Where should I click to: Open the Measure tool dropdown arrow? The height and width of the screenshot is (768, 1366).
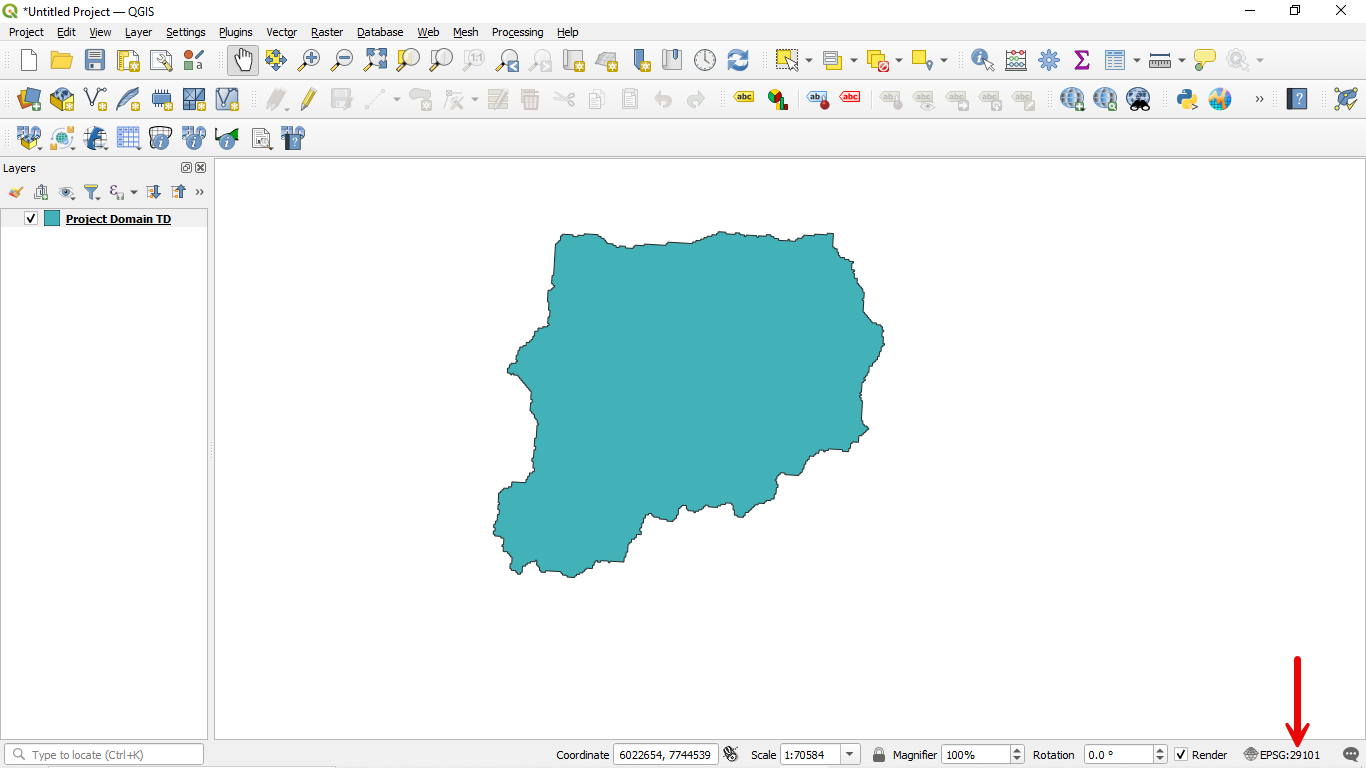click(x=1181, y=61)
